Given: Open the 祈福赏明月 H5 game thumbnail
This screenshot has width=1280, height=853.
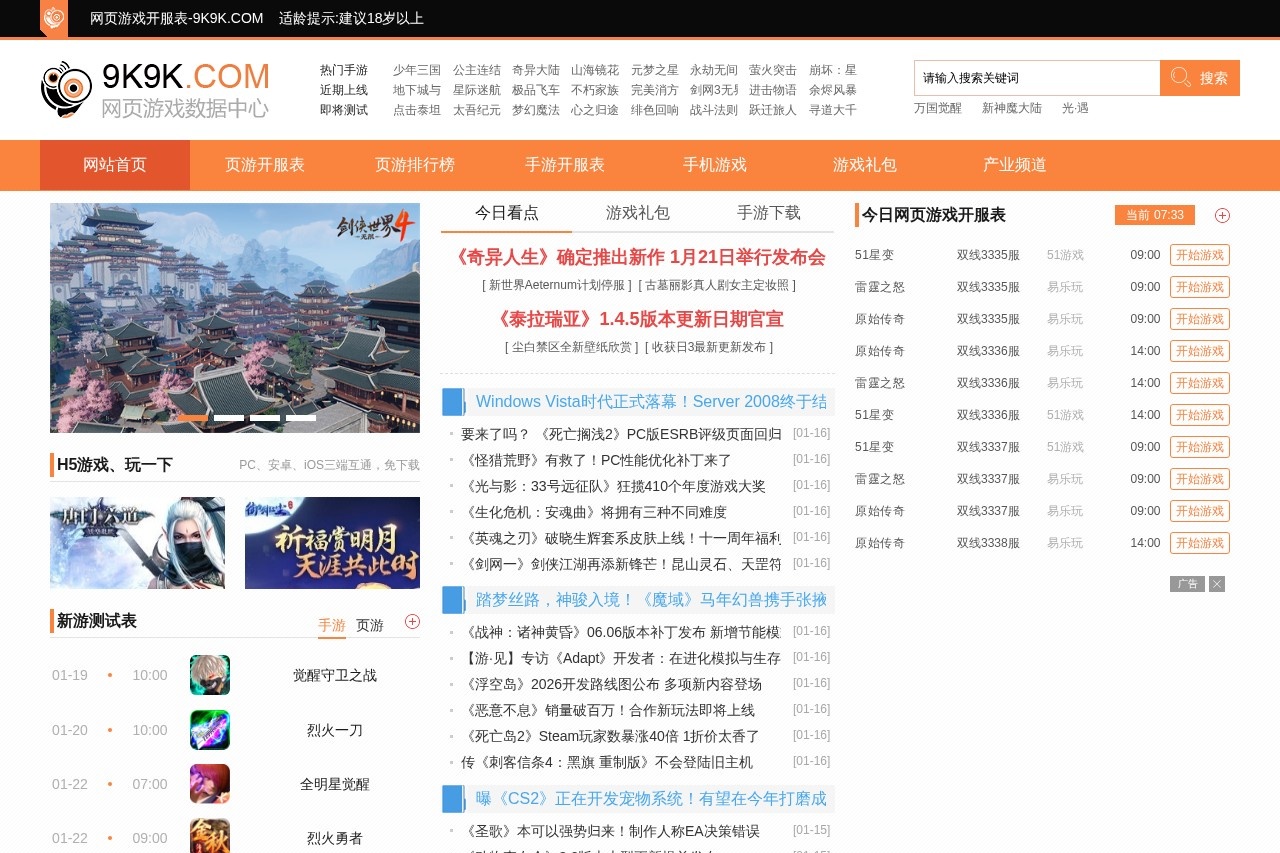Looking at the screenshot, I should [332, 543].
